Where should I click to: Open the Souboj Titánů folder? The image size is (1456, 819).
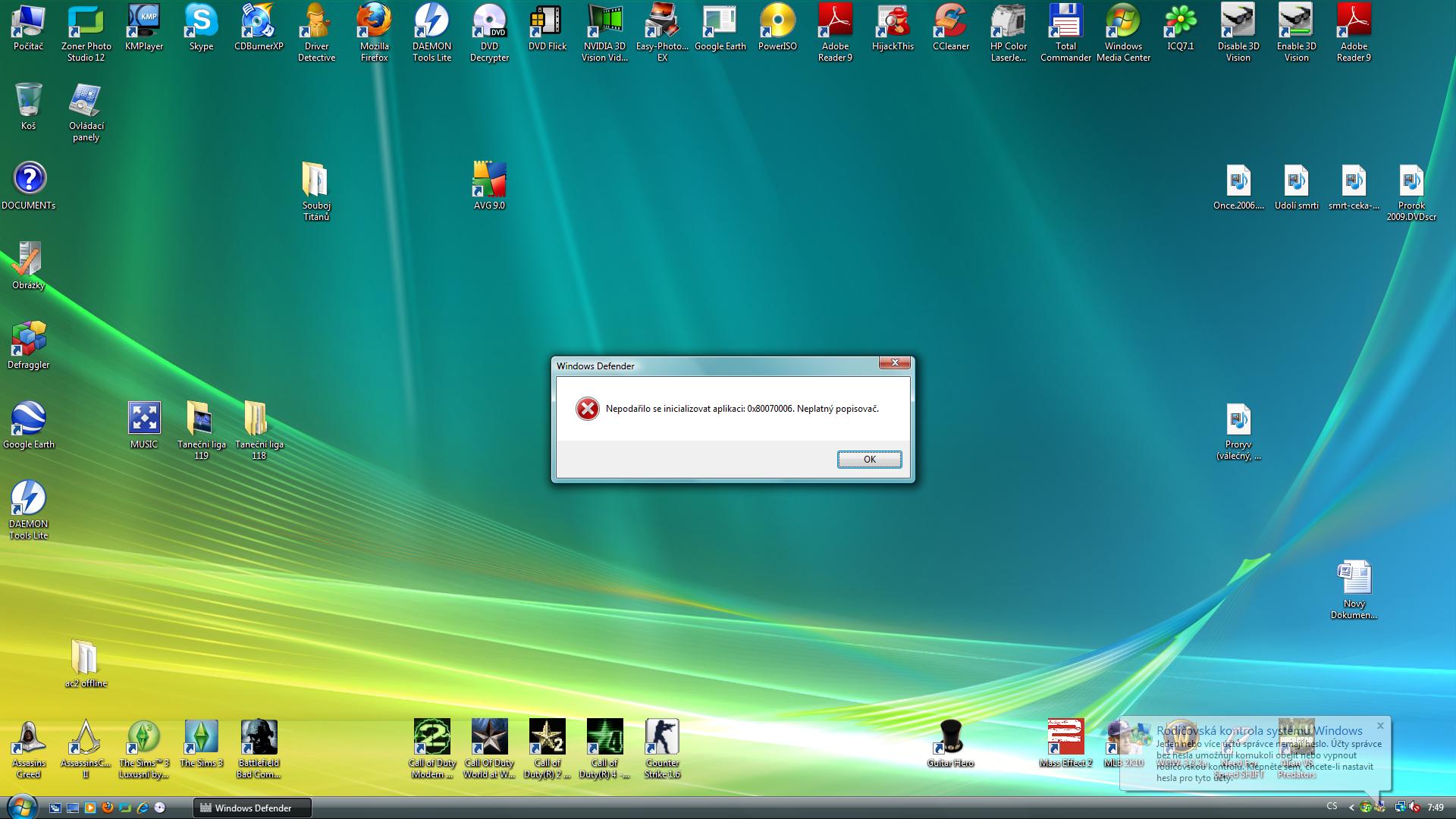(x=315, y=181)
